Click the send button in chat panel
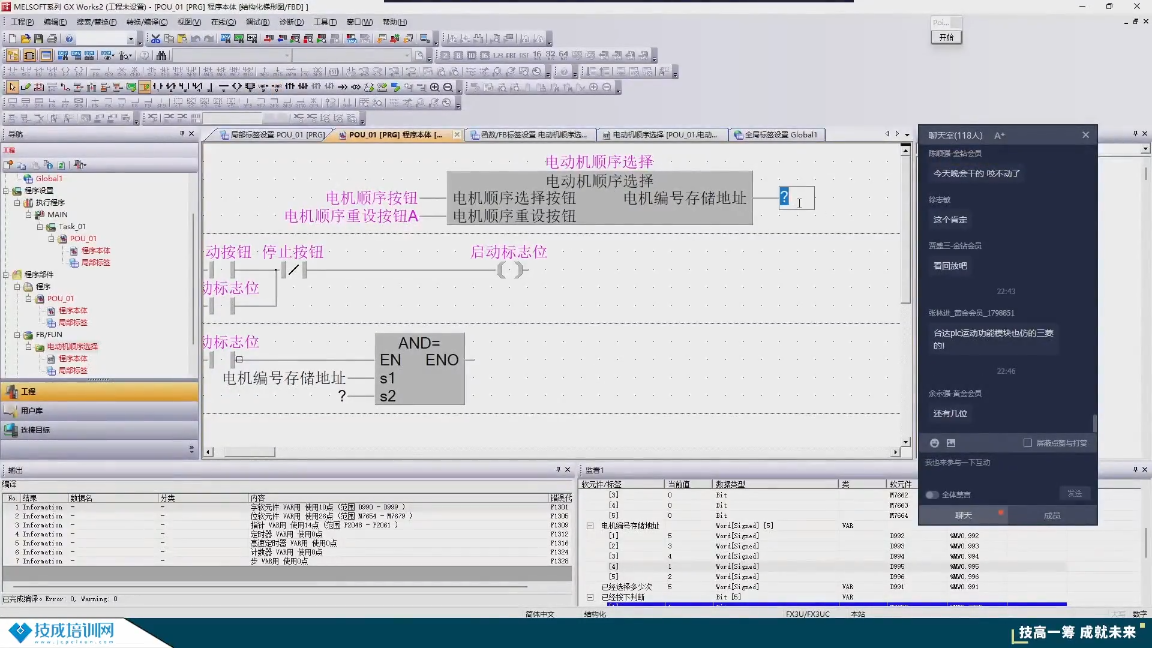 pos(1074,494)
